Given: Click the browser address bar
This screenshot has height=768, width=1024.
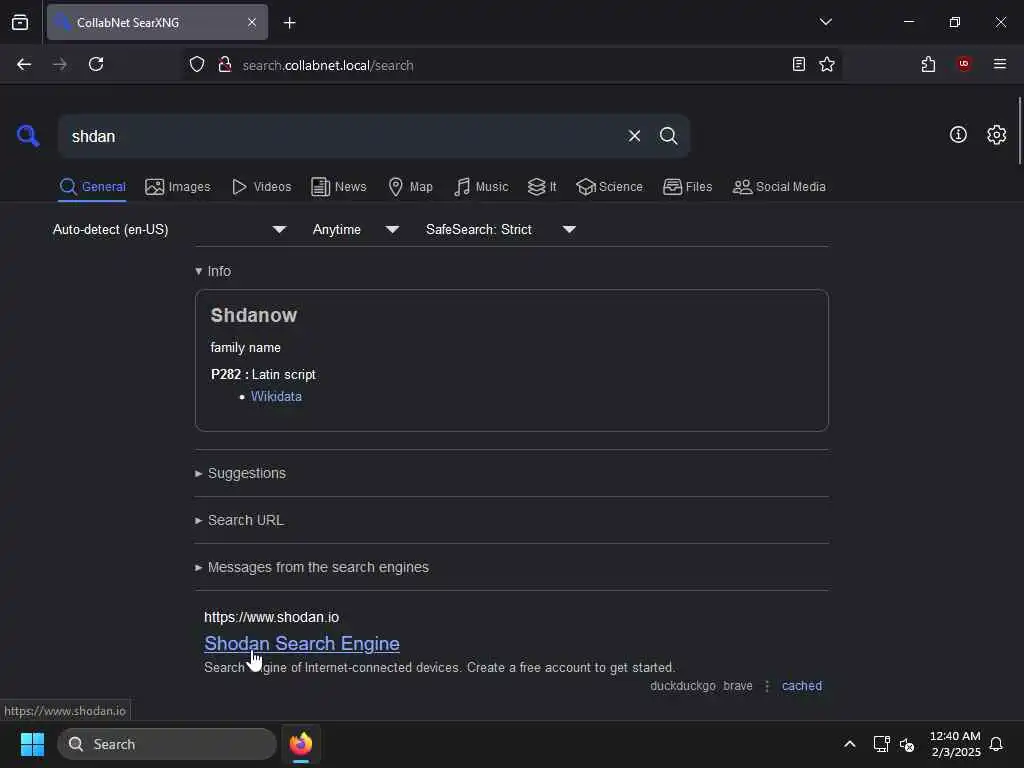Looking at the screenshot, I should point(513,65).
